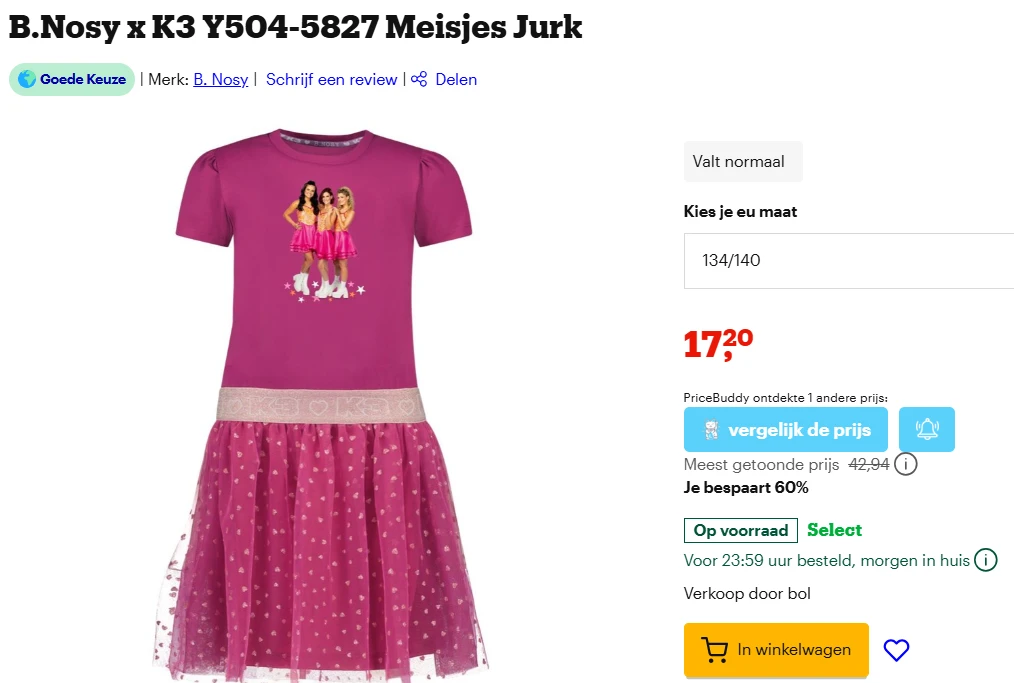
Task: Click the Goede Keuze badge
Action: click(x=72, y=80)
